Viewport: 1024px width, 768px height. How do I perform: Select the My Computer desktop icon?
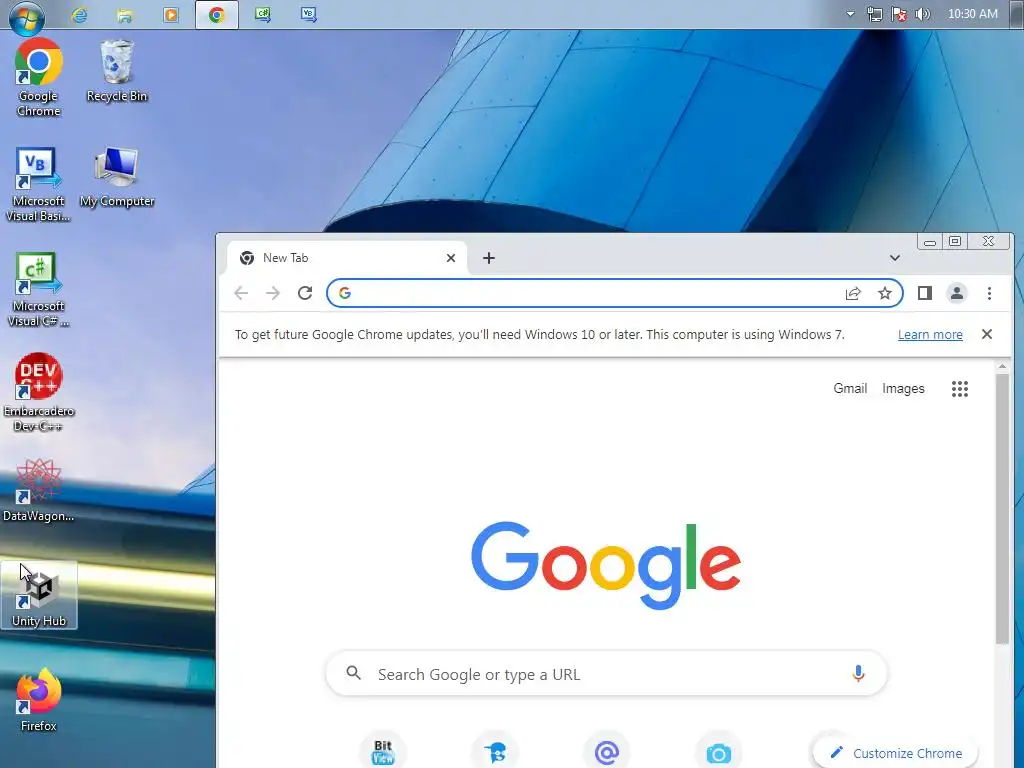117,178
